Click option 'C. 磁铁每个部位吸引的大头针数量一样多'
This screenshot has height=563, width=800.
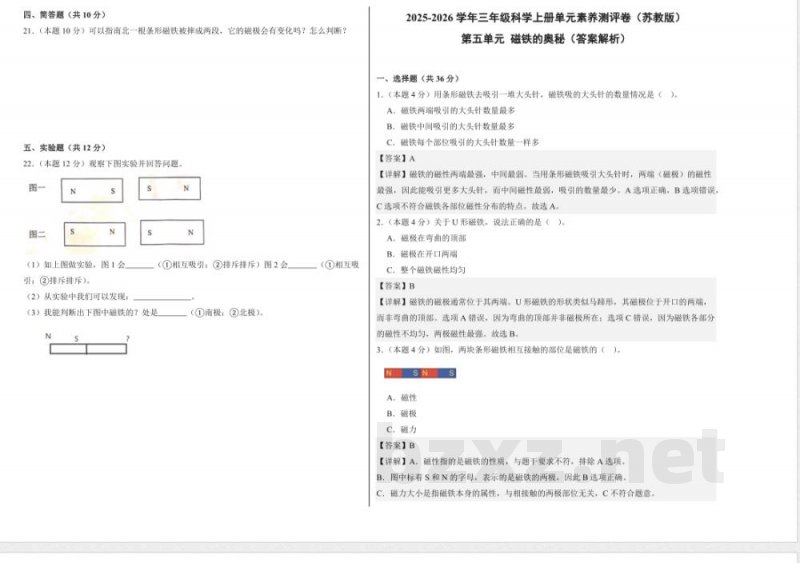463,142
